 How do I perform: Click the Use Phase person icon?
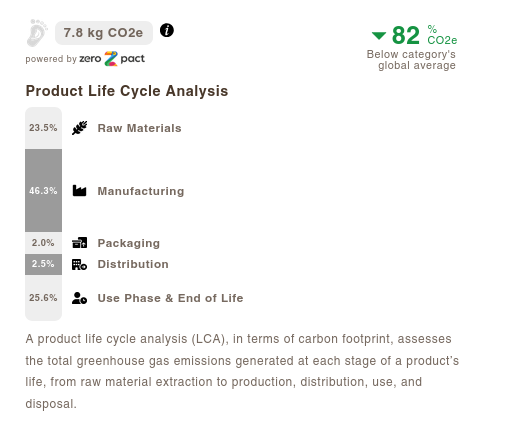[x=80, y=298]
